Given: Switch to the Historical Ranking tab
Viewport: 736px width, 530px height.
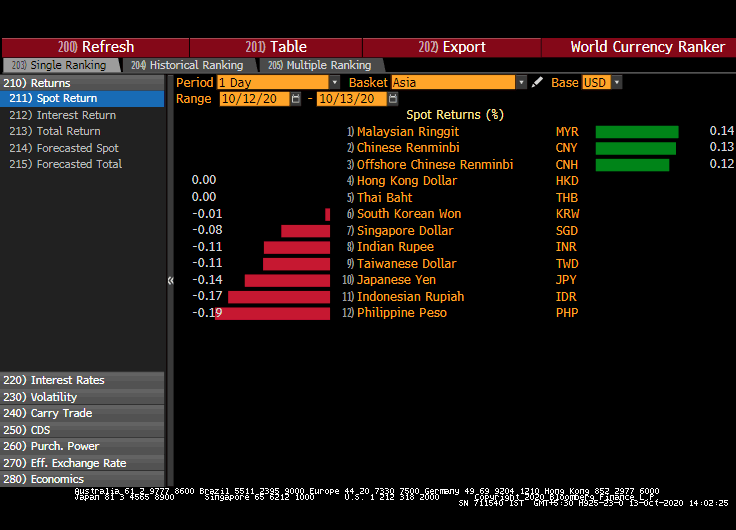Looking at the screenshot, I should point(186,65).
